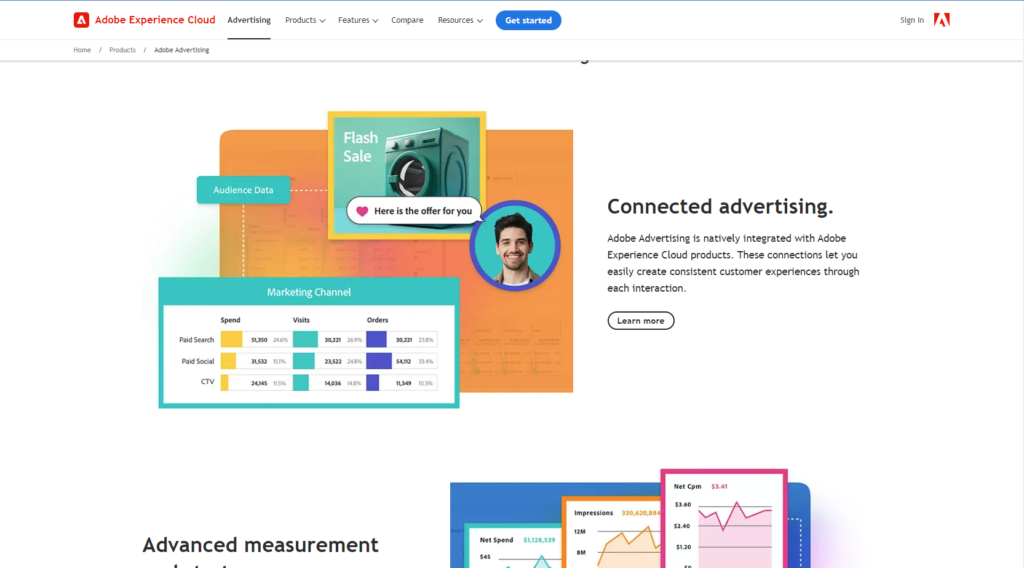Screen dimensions: 1024x568
Task: Click the Adobe logo beside Sign In
Action: 942,20
